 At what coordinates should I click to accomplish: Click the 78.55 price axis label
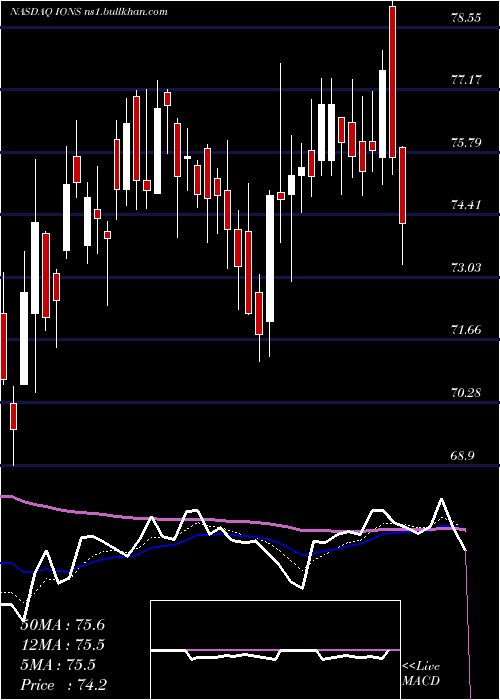(467, 18)
